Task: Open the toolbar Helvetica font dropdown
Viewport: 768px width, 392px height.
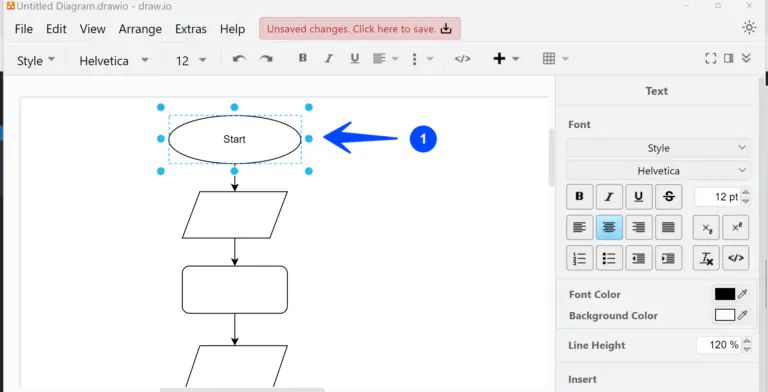Action: tap(114, 60)
